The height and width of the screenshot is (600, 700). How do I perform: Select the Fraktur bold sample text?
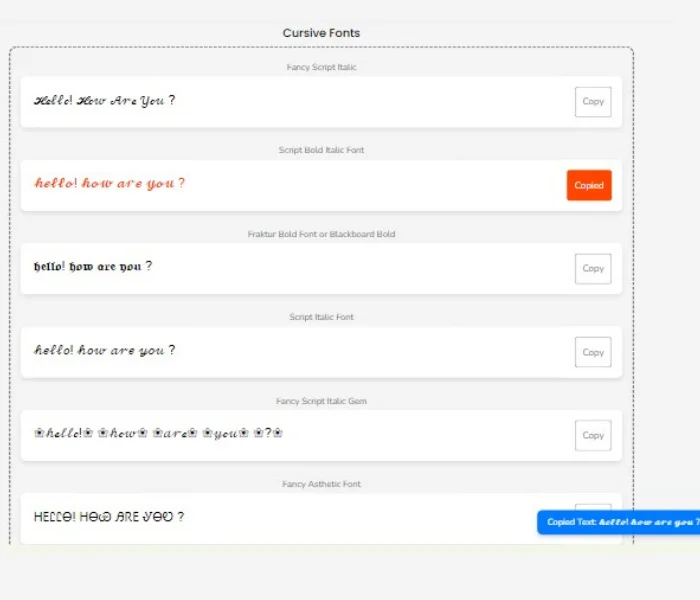(93, 267)
